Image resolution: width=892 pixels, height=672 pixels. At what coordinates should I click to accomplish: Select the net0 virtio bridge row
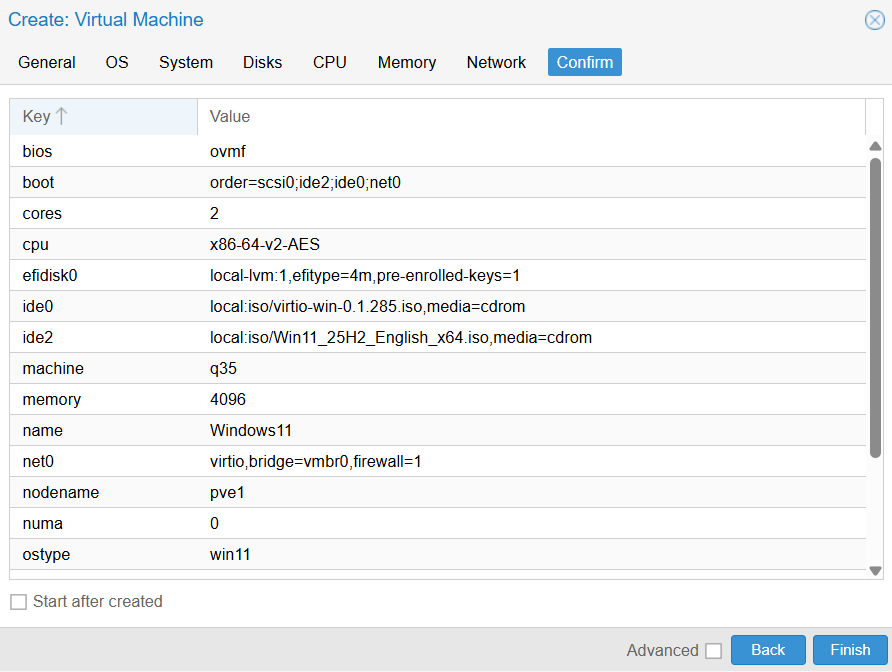coord(436,462)
